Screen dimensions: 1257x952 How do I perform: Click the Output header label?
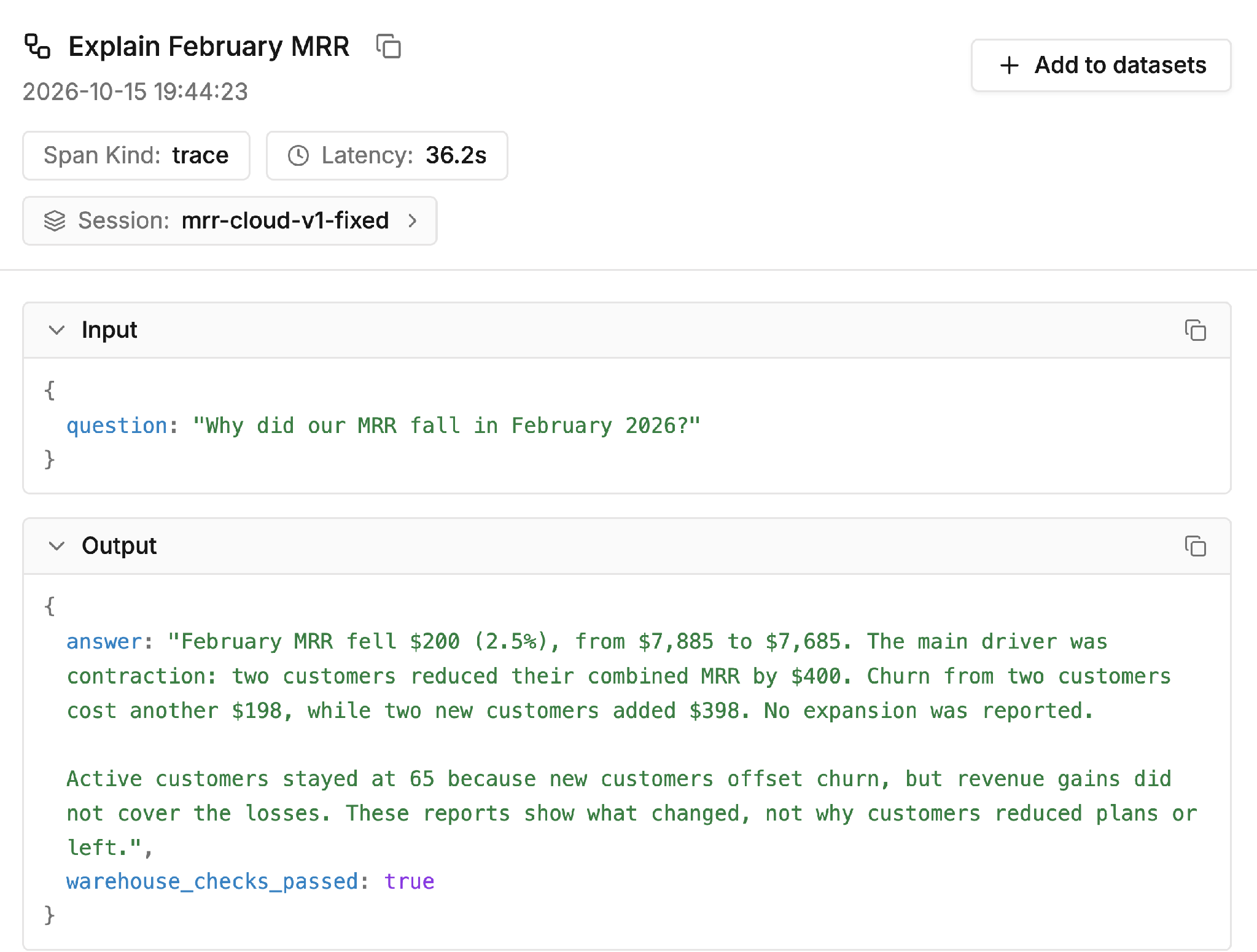point(119,546)
